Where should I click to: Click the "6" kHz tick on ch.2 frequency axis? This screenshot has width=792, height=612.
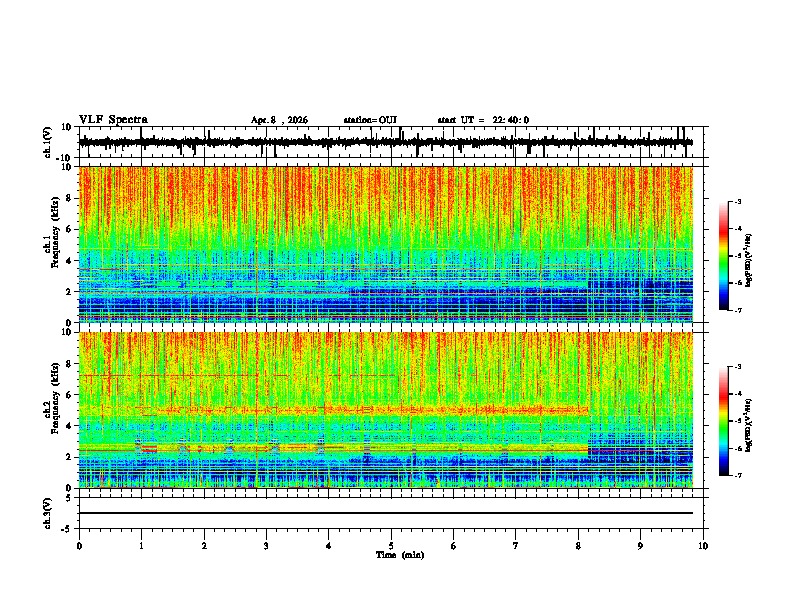tap(70, 395)
